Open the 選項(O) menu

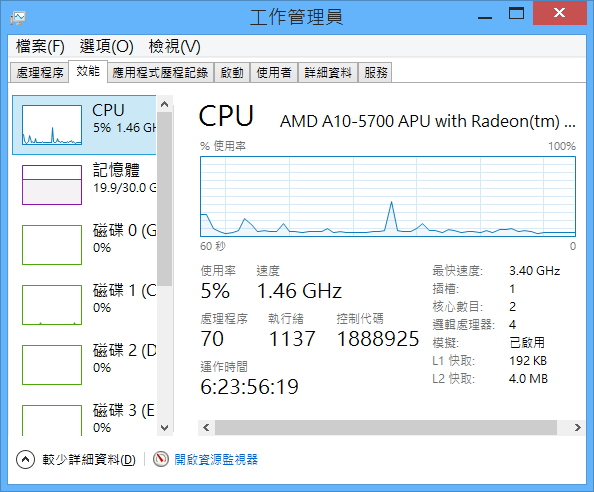(106, 47)
